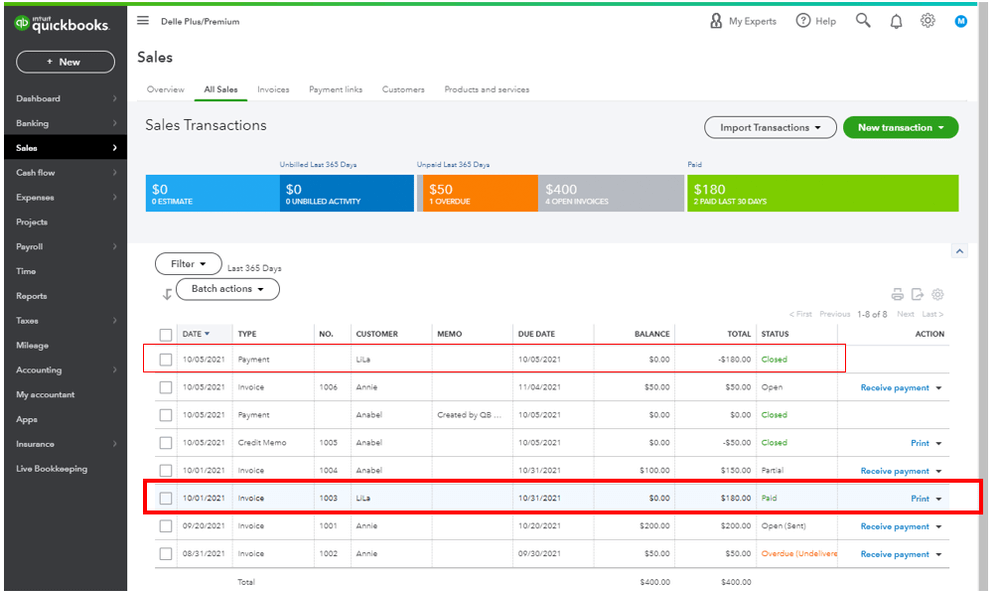
Task: Sort by the DATE column header
Action: click(195, 334)
